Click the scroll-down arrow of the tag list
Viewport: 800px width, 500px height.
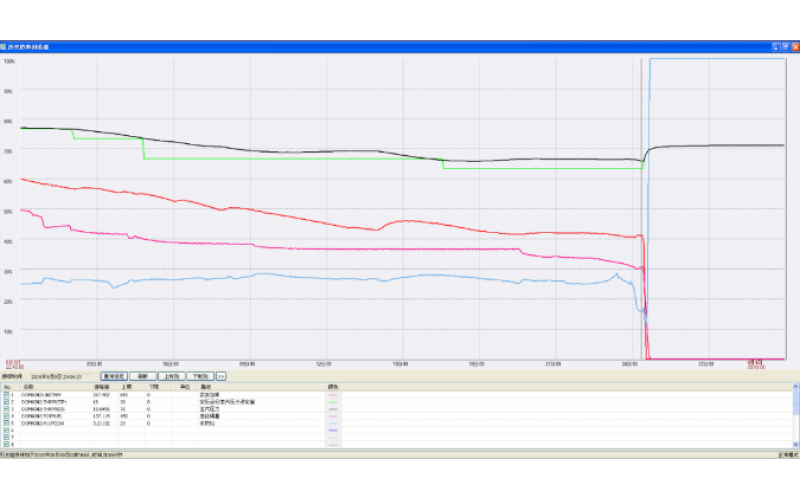pos(796,445)
